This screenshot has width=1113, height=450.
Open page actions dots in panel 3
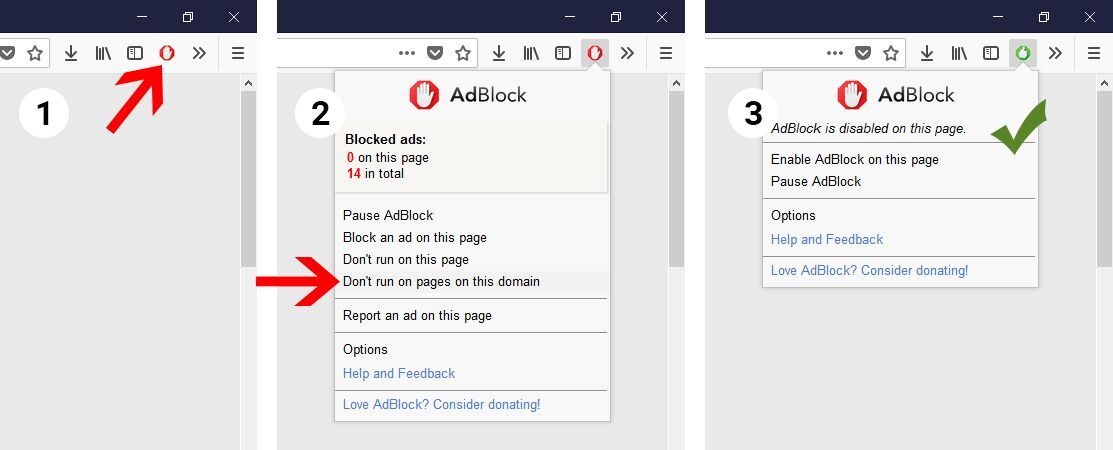[x=835, y=53]
